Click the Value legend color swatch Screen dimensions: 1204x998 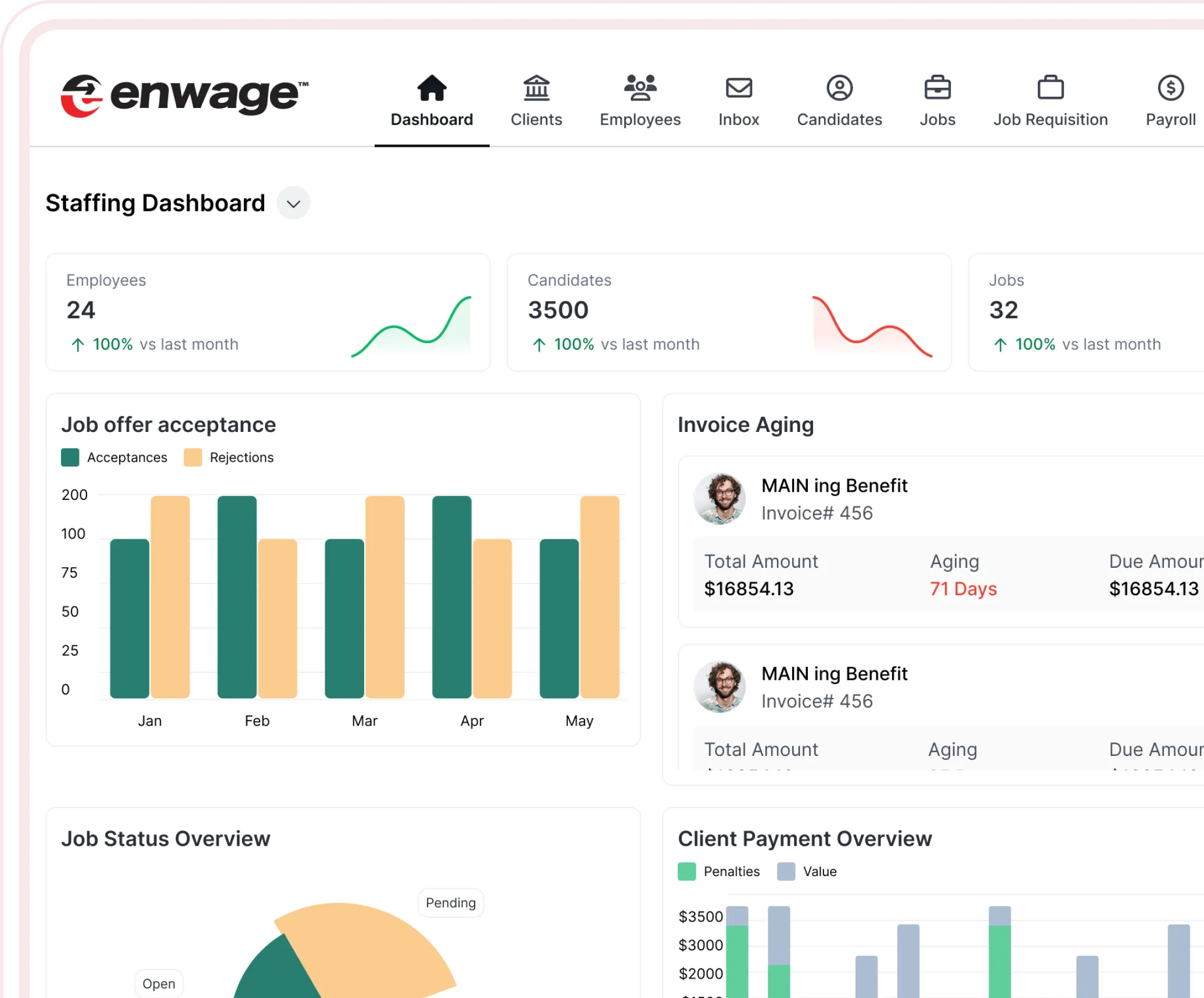[x=785, y=871]
